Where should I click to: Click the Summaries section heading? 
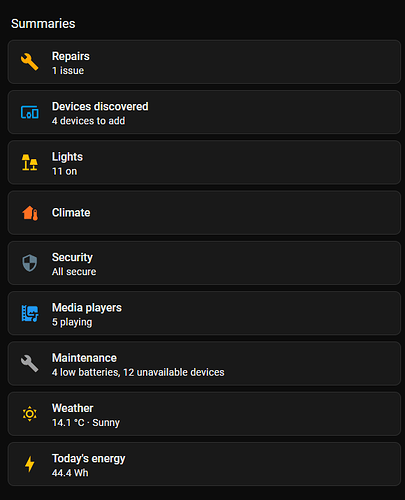coord(43,24)
